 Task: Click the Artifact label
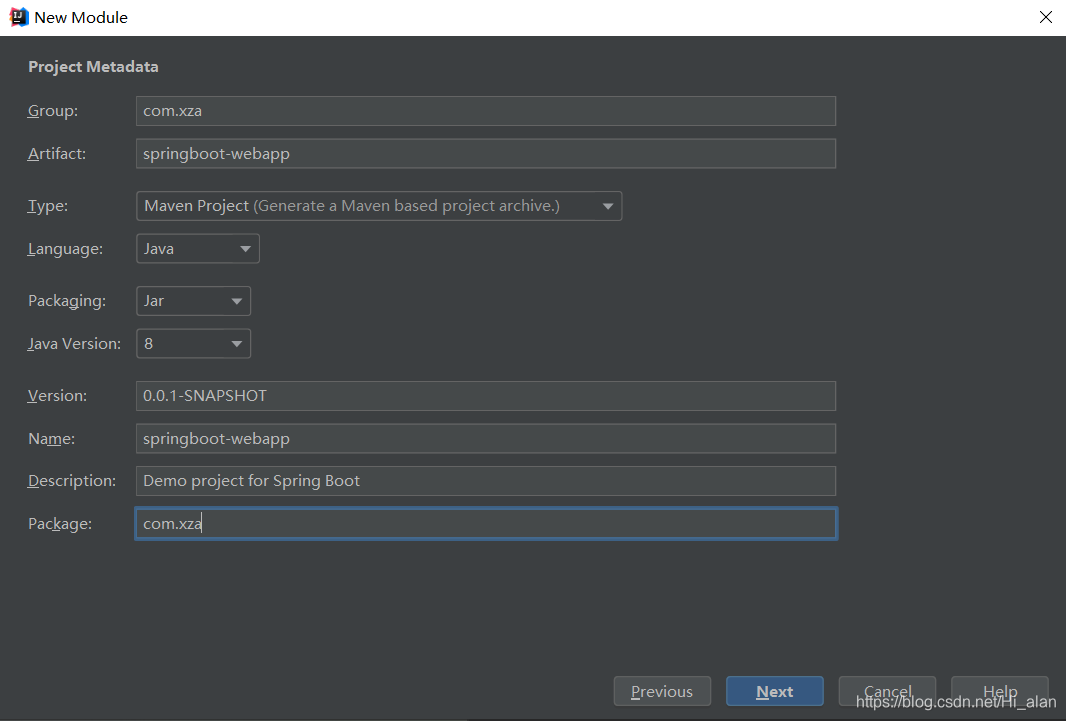click(x=57, y=154)
